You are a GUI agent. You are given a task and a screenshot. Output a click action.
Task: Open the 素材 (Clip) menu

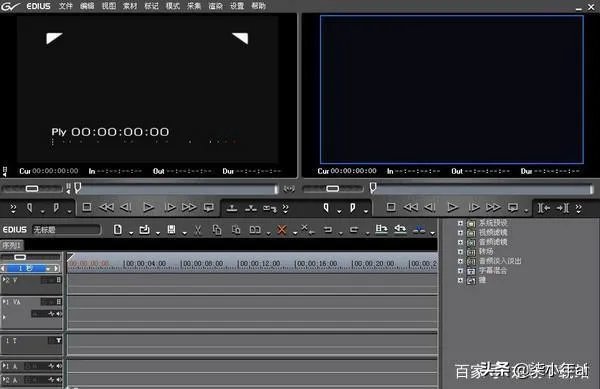pos(130,6)
